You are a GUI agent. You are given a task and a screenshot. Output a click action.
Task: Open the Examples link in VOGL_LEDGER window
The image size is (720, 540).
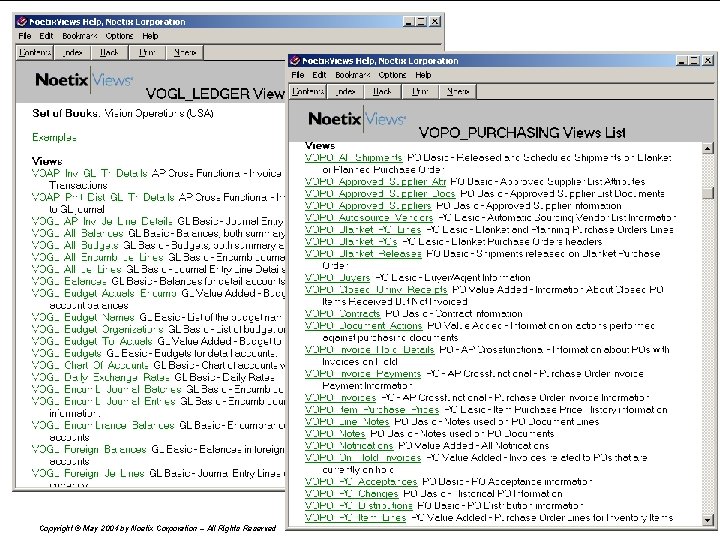point(54,137)
